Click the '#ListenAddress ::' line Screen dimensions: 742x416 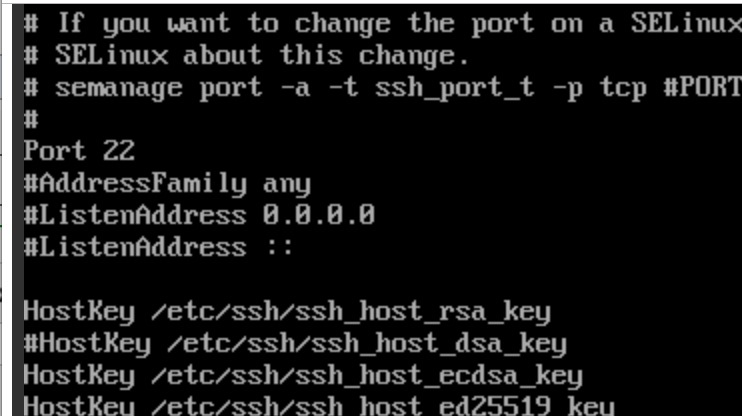[159, 247]
